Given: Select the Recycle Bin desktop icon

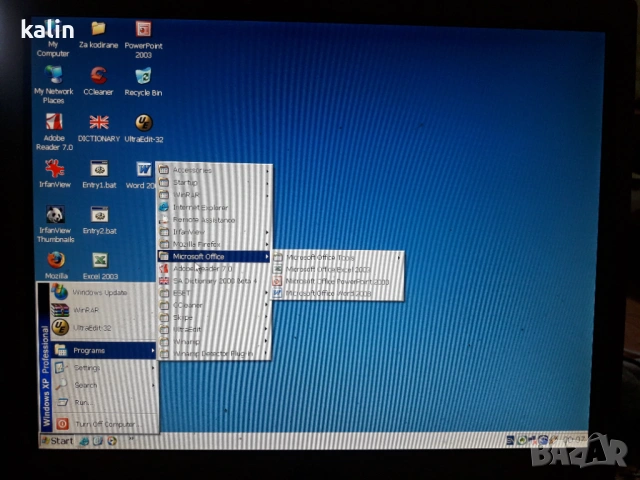Looking at the screenshot, I should [x=143, y=82].
